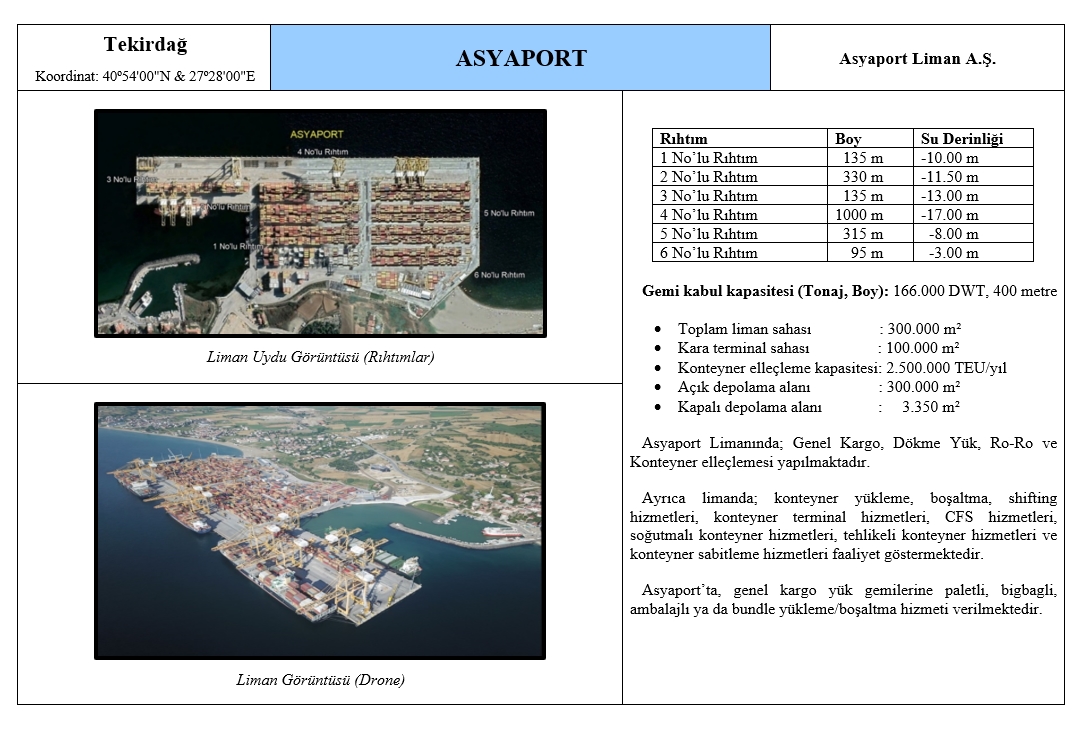Click the -11.50 m depth value
This screenshot has height=738, width=1083.
(x=950, y=177)
